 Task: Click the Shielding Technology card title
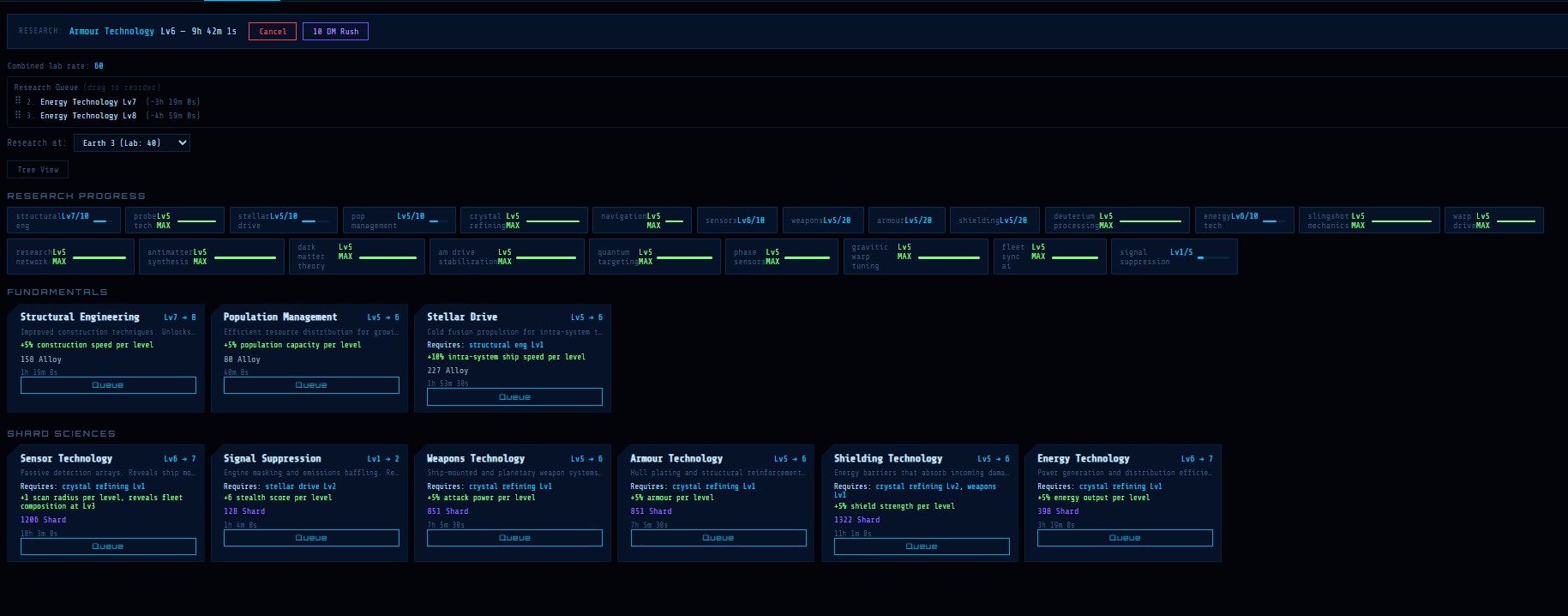(x=888, y=459)
